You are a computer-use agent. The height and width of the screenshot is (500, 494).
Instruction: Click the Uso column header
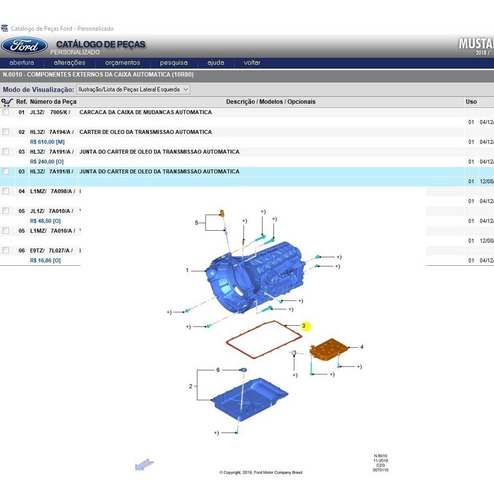pyautogui.click(x=471, y=102)
